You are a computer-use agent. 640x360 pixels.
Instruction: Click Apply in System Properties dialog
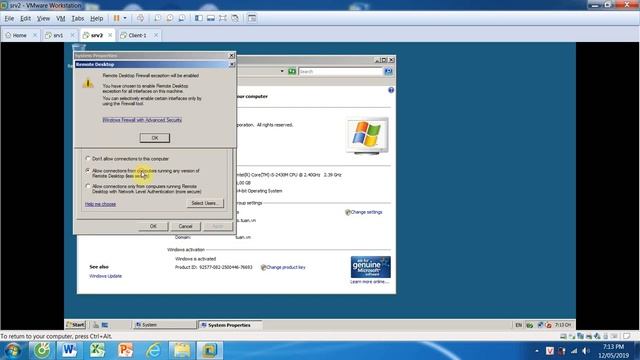(x=218, y=226)
